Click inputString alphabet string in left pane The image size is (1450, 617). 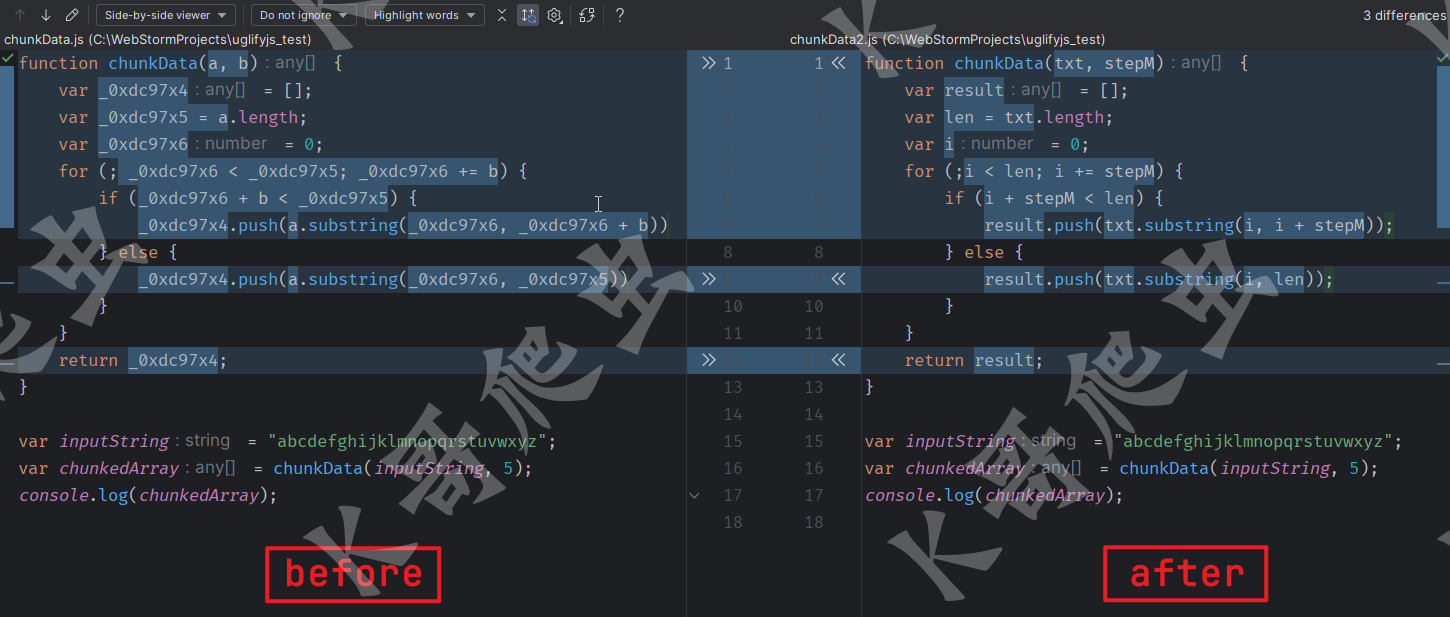[x=406, y=441]
